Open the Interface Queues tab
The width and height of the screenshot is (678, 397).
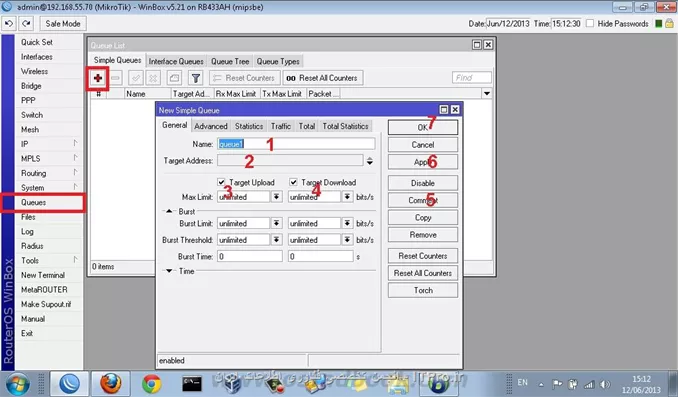pos(176,61)
